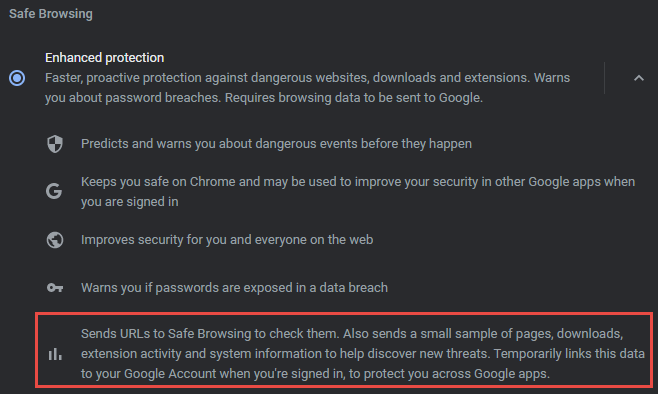658x394 pixels.
Task: Select the Enhanced protection radio button
Action: click(17, 78)
